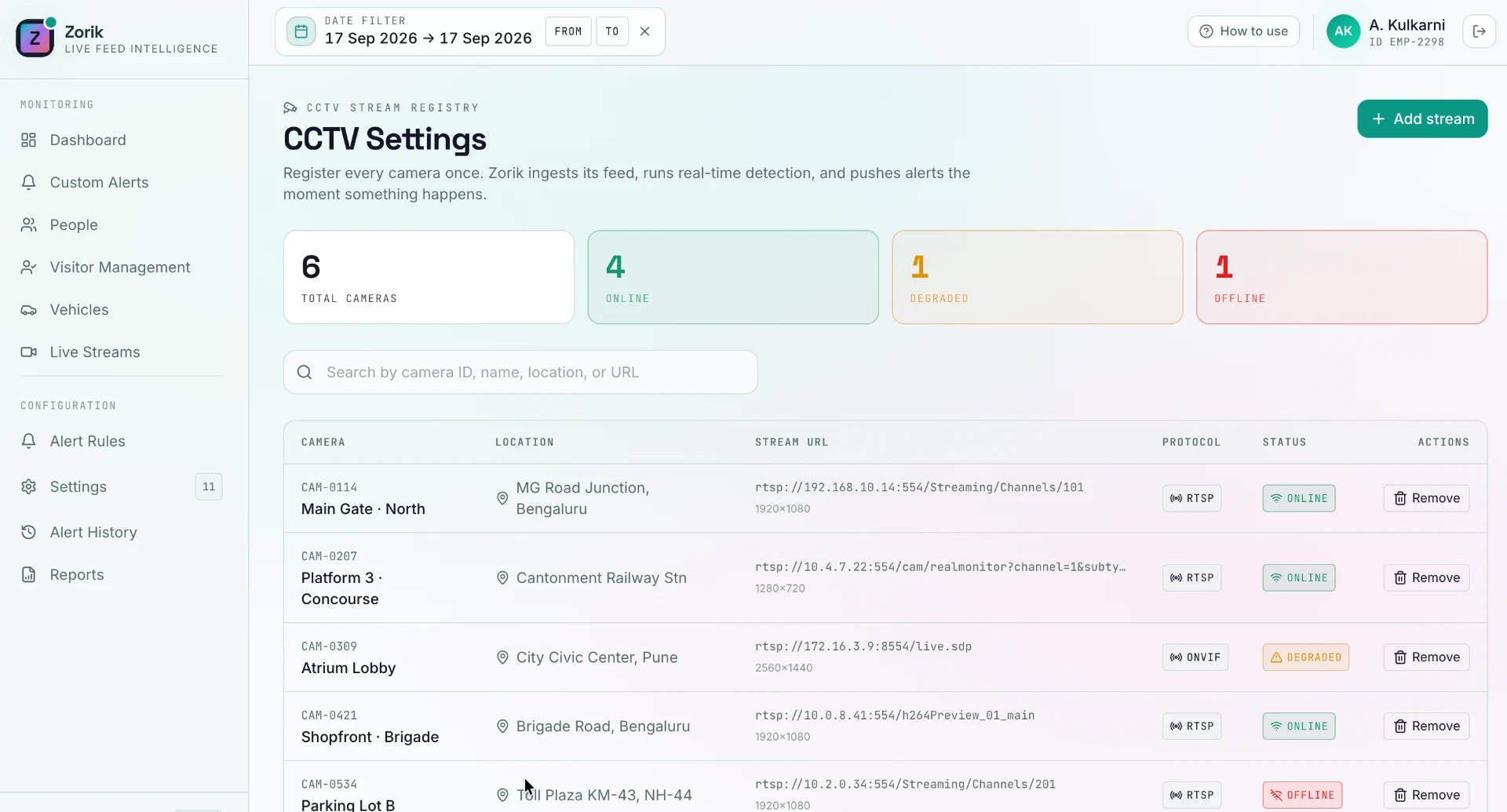The image size is (1507, 812).
Task: Filter by the Degraded stat card
Action: point(1038,277)
